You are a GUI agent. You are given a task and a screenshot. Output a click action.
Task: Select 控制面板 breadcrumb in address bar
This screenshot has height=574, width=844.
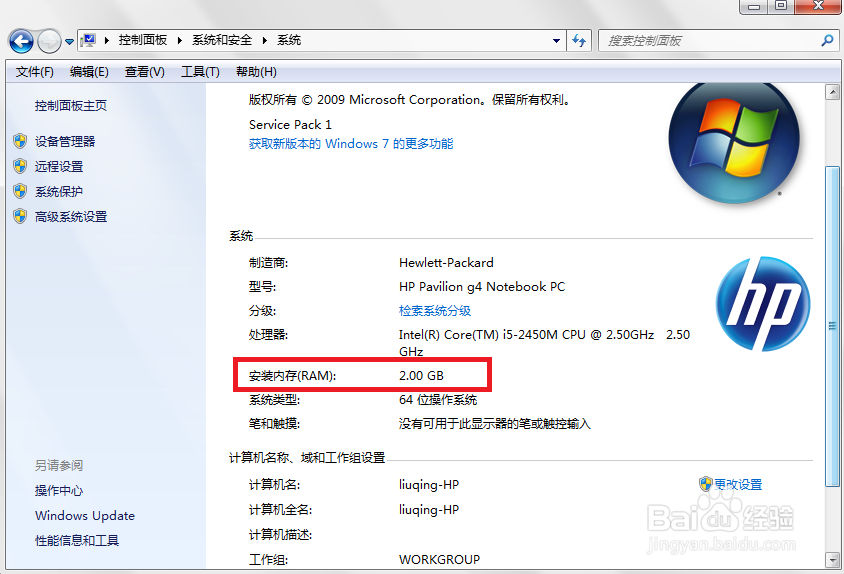point(143,40)
